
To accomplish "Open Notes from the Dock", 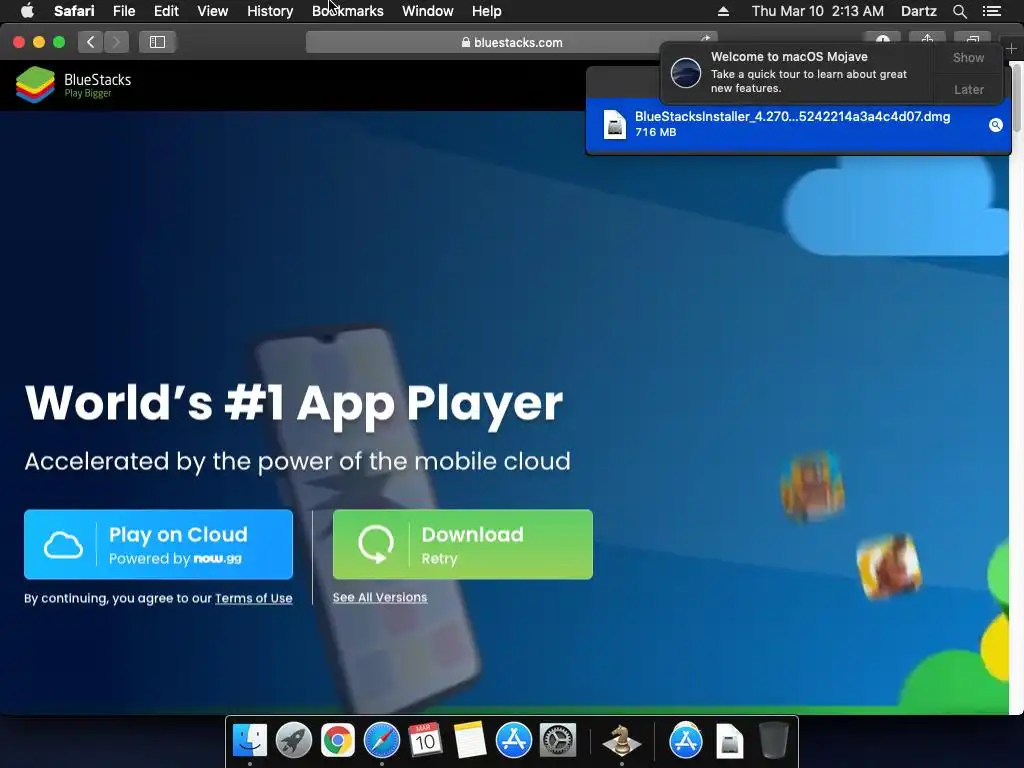I will 470,741.
